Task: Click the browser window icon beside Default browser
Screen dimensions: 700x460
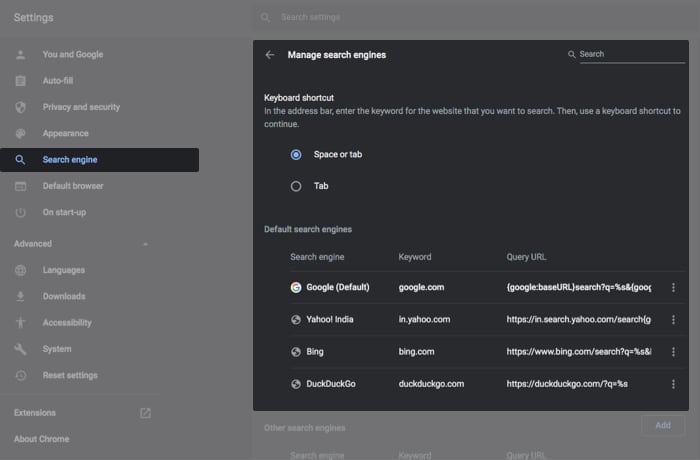Action: coord(20,186)
